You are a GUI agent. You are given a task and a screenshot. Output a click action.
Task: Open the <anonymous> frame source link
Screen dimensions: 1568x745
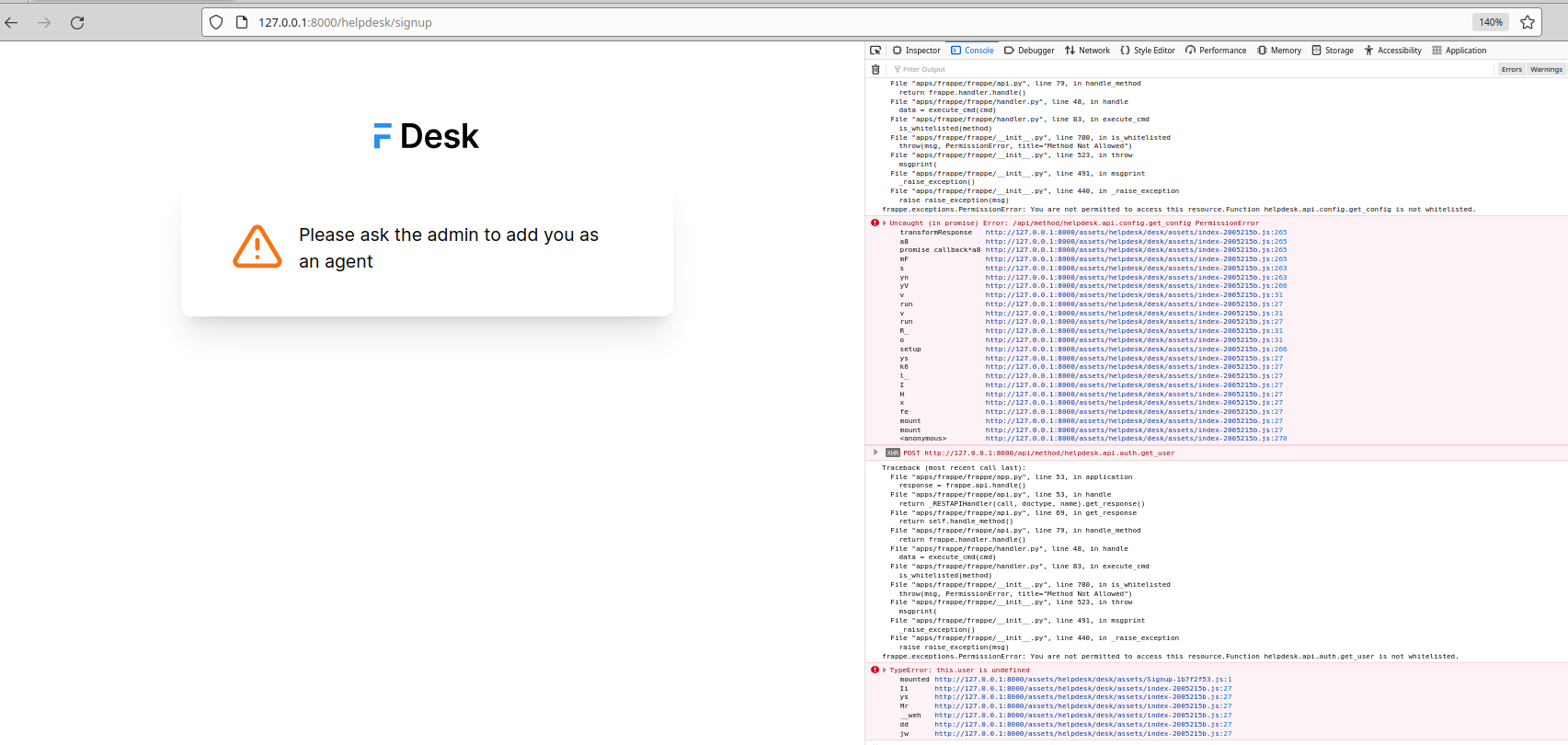point(1136,439)
